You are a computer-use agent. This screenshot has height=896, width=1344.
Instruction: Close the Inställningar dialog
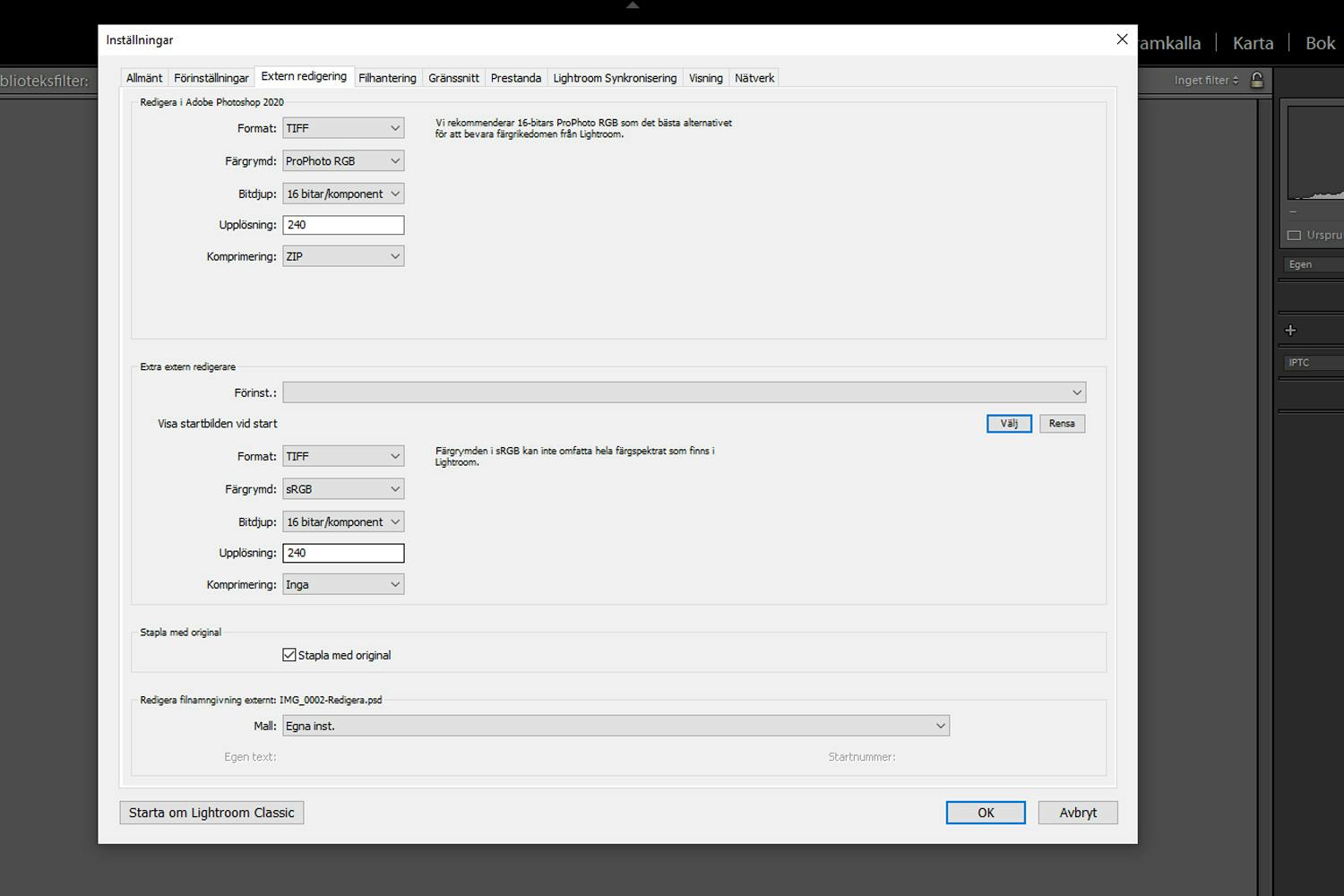tap(1122, 39)
